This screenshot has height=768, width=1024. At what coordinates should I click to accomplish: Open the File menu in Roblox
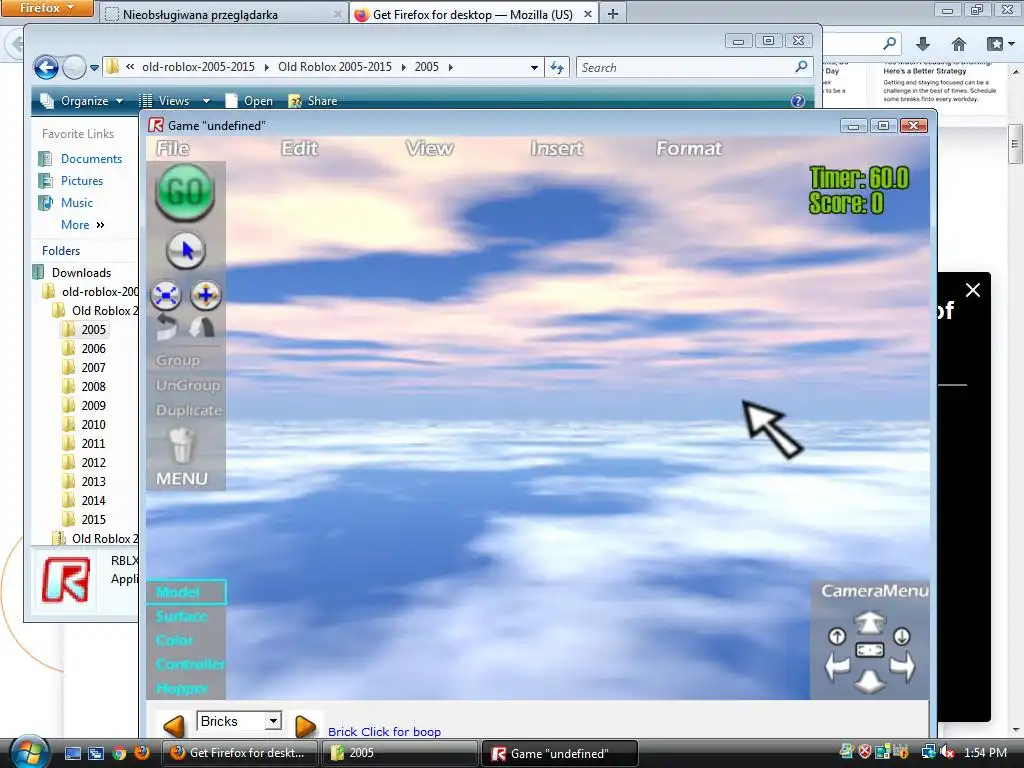pos(173,148)
